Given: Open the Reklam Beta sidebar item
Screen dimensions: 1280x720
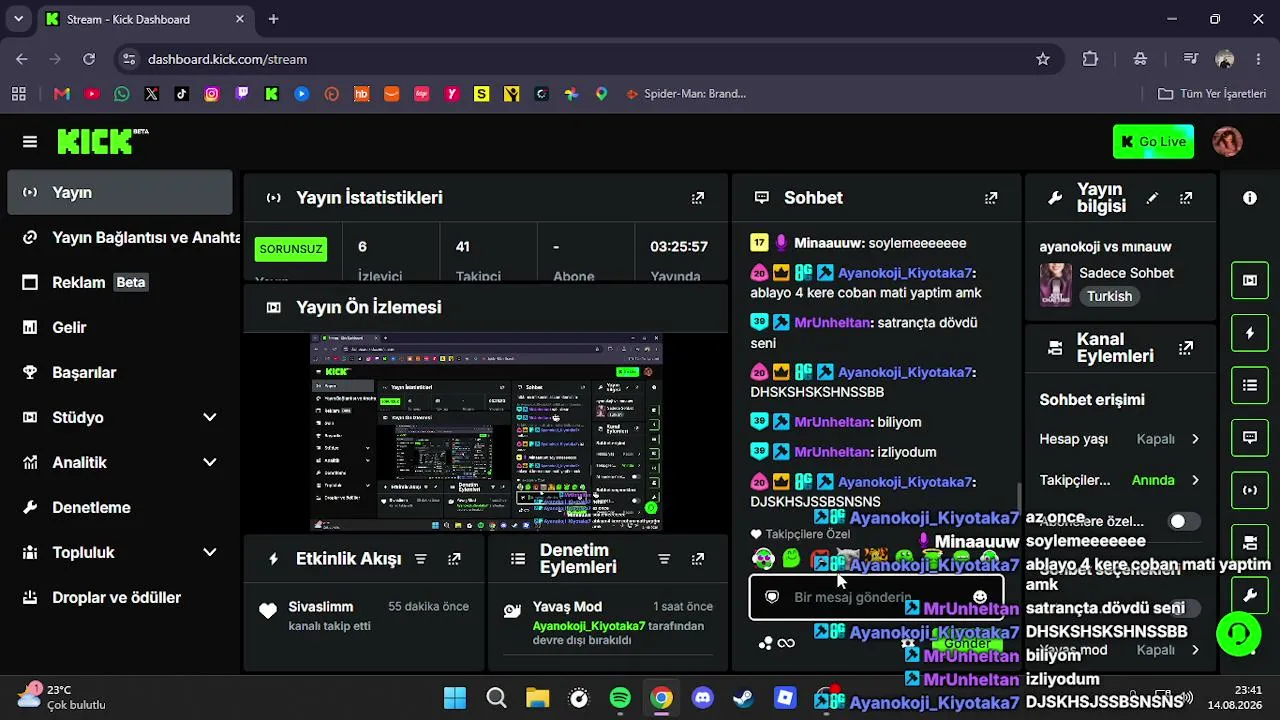Looking at the screenshot, I should point(120,282).
